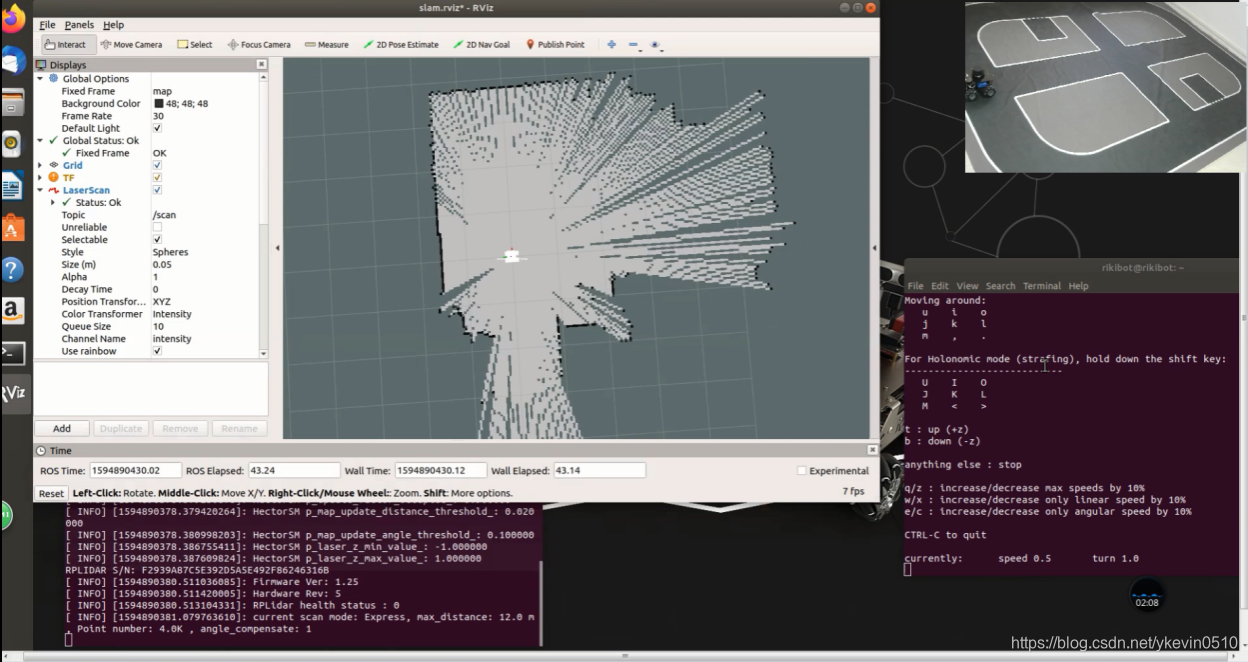The width and height of the screenshot is (1248, 662).
Task: Activate the Publish Point tool
Action: pos(555,44)
